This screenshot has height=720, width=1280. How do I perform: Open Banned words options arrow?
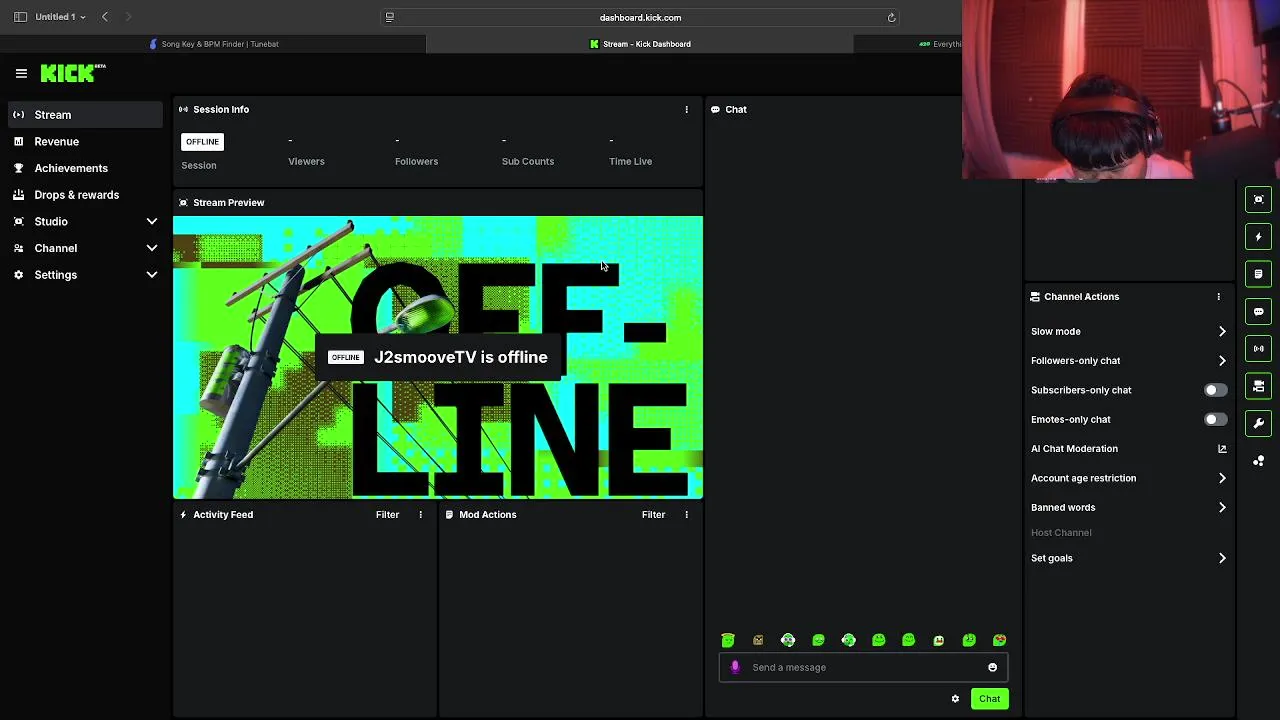[1221, 507]
